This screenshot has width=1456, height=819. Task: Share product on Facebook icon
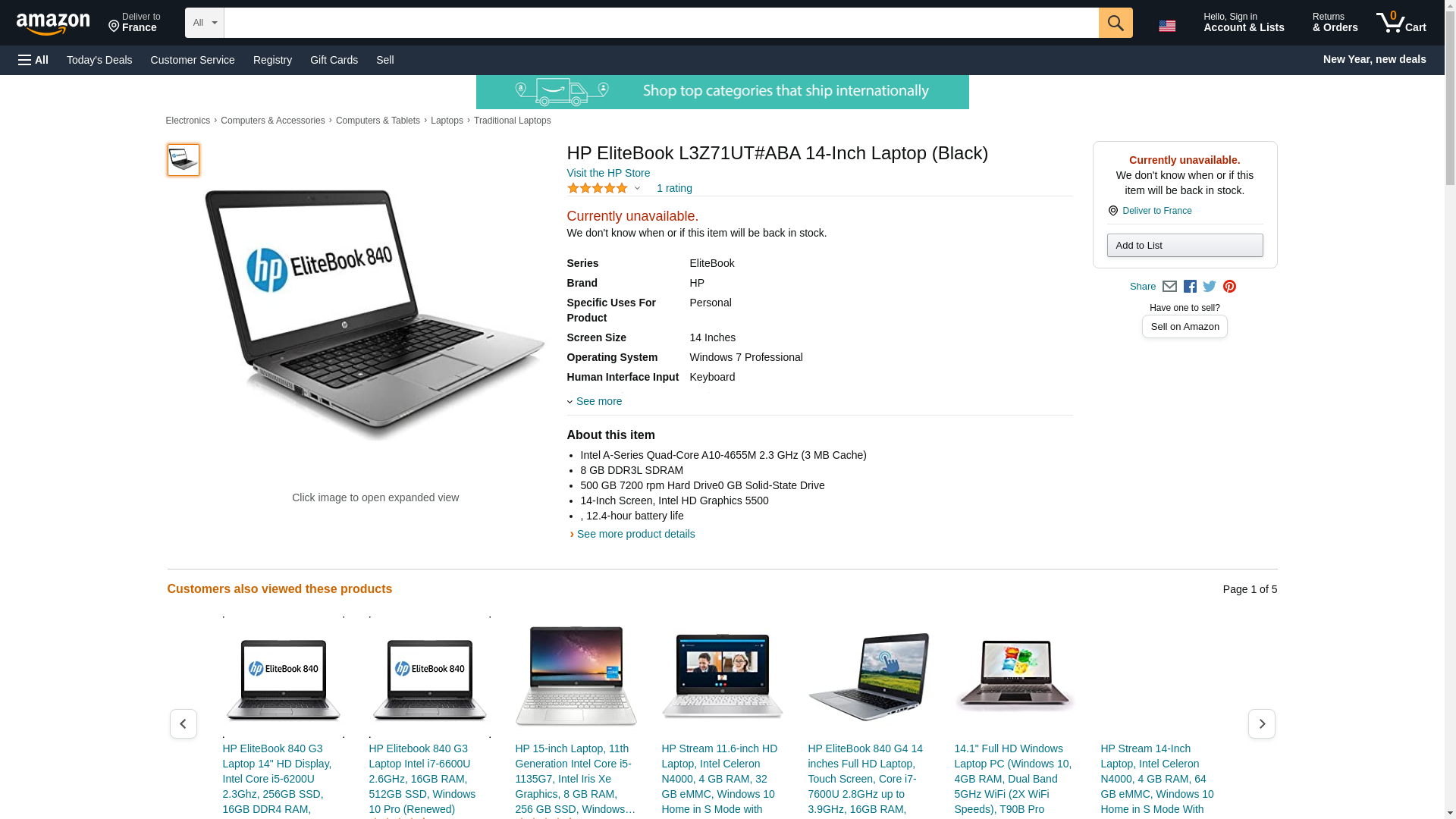coord(1190,287)
